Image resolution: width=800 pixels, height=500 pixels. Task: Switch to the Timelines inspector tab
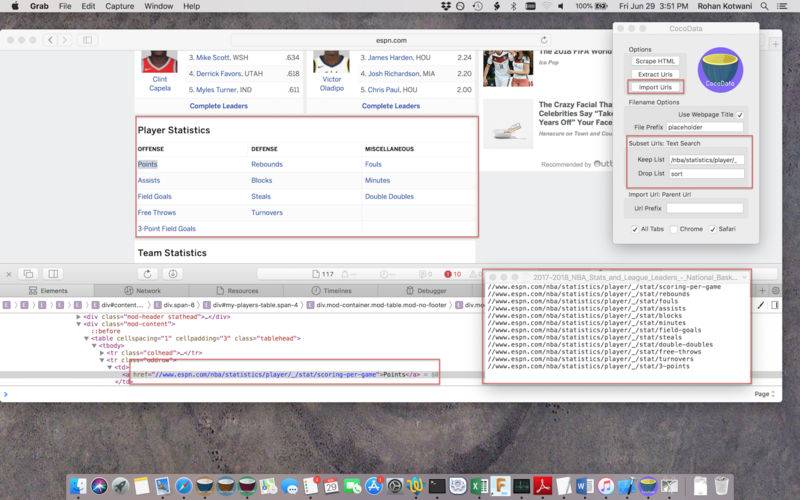click(331, 290)
